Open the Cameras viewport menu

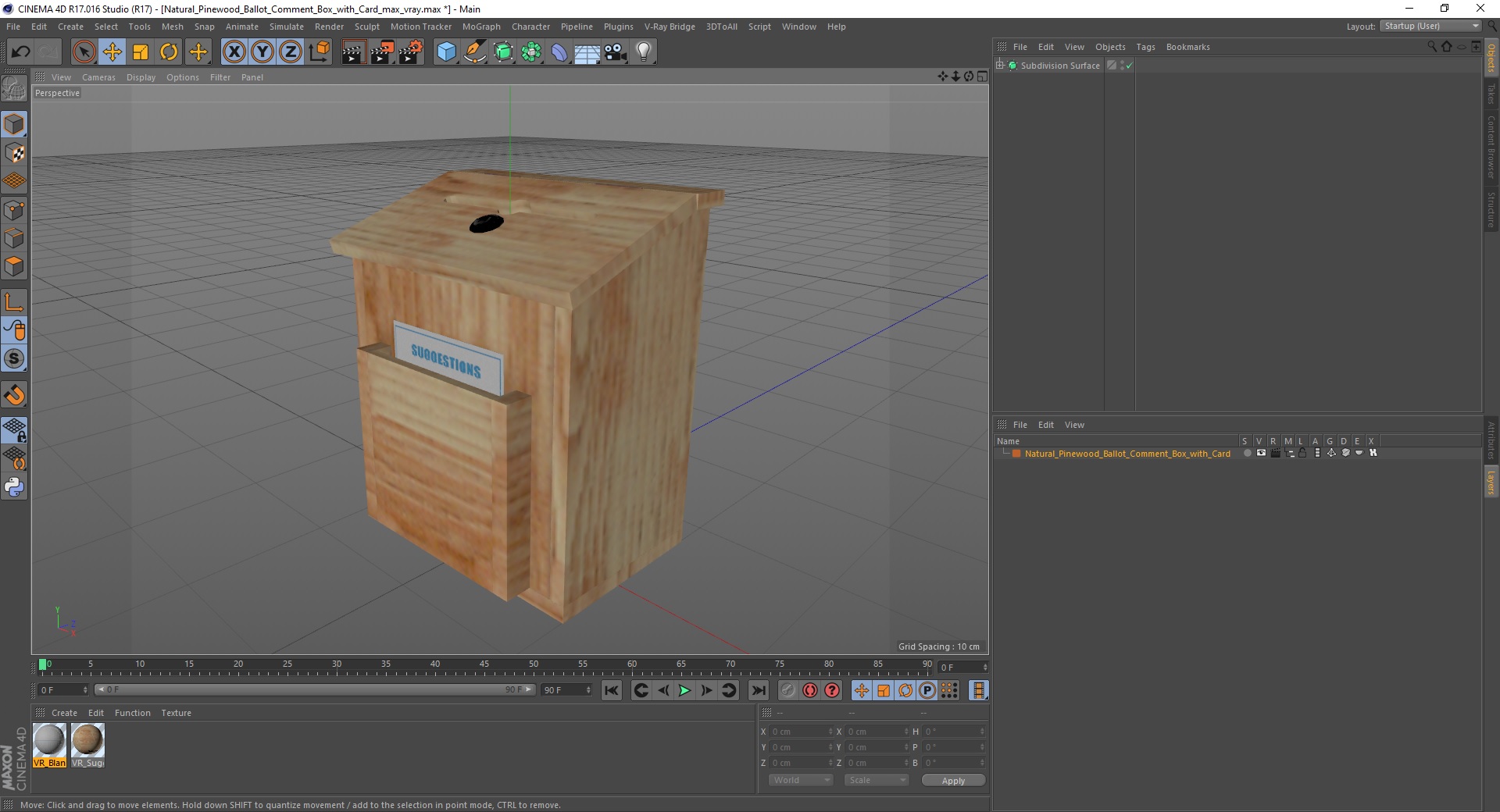tap(98, 77)
